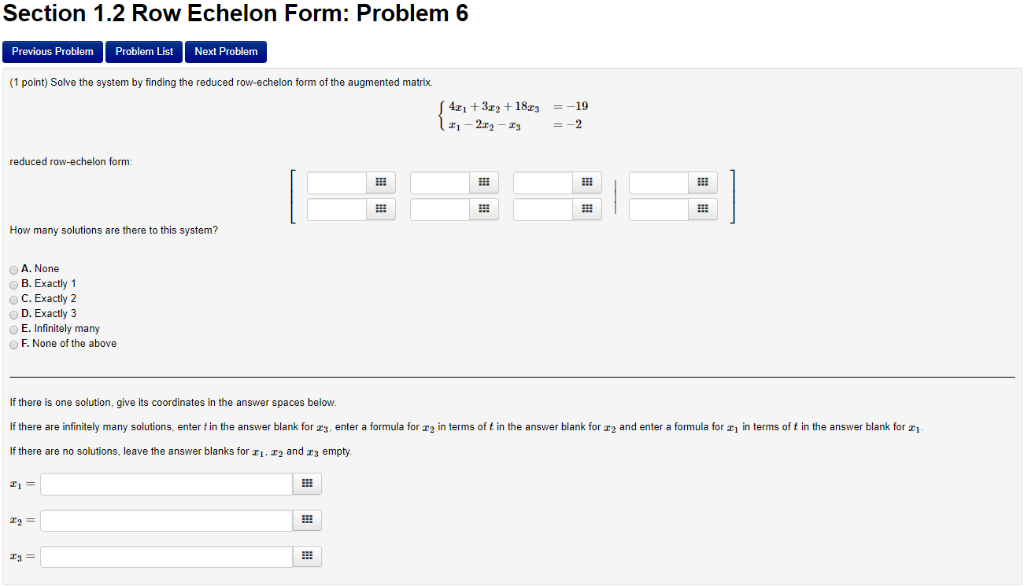Image resolution: width=1024 pixels, height=586 pixels.
Task: Click the editor icon on the top middle matrix cell
Action: click(x=484, y=182)
